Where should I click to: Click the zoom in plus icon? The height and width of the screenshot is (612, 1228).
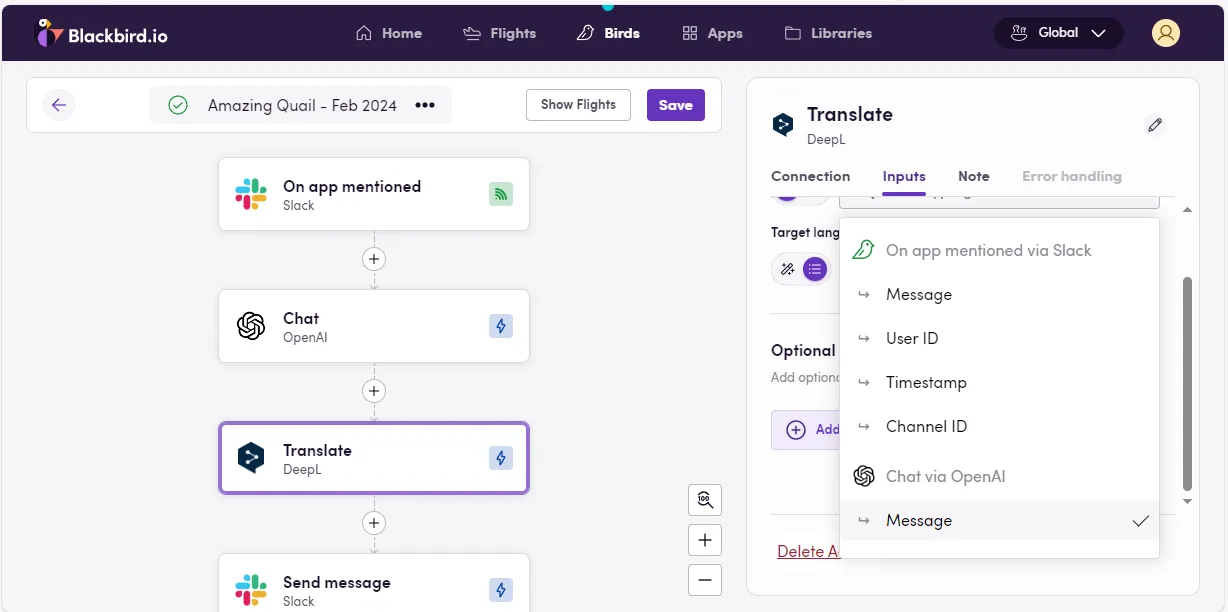pyautogui.click(x=705, y=539)
